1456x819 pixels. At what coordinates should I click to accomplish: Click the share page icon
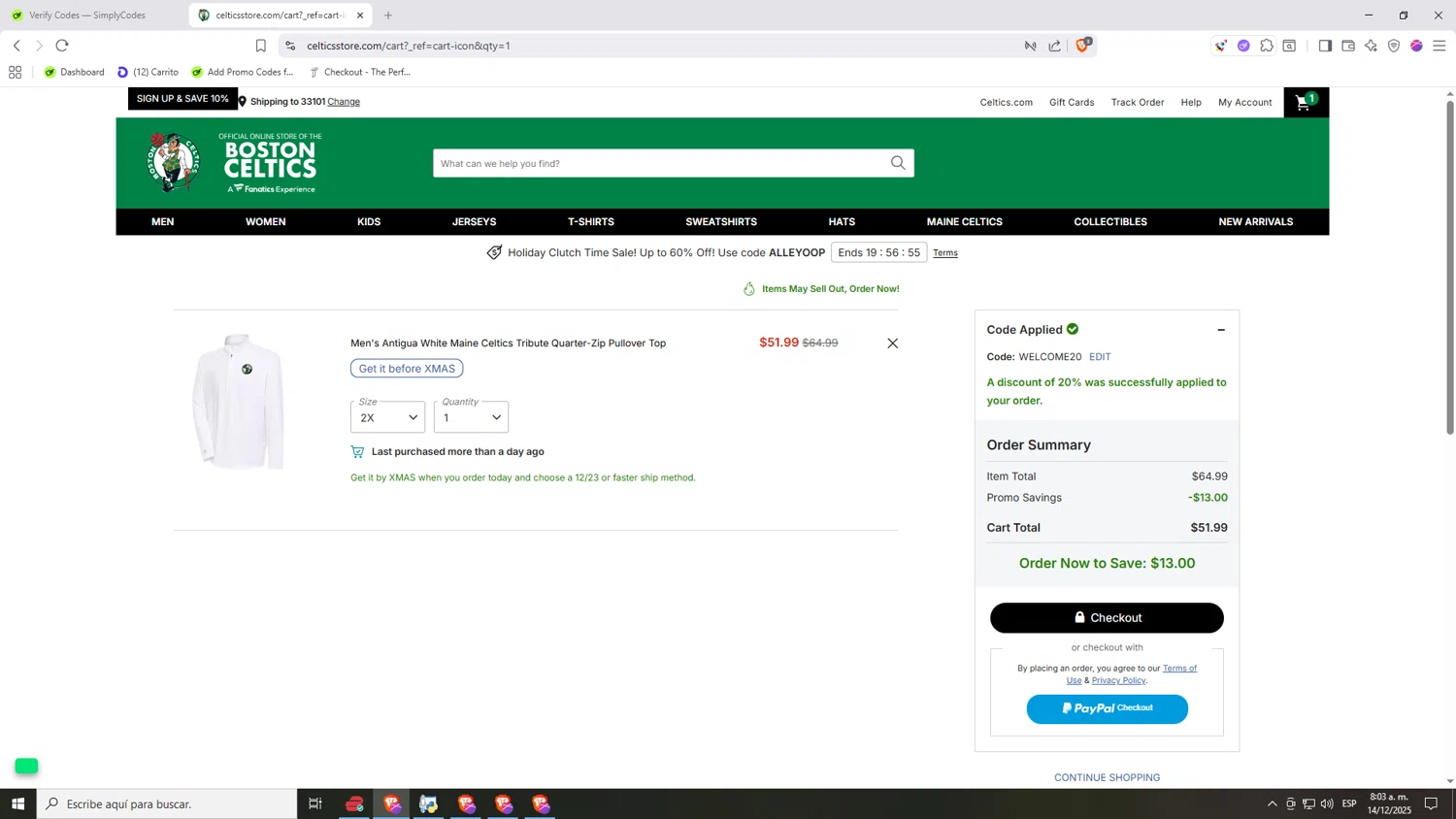coord(1055,46)
